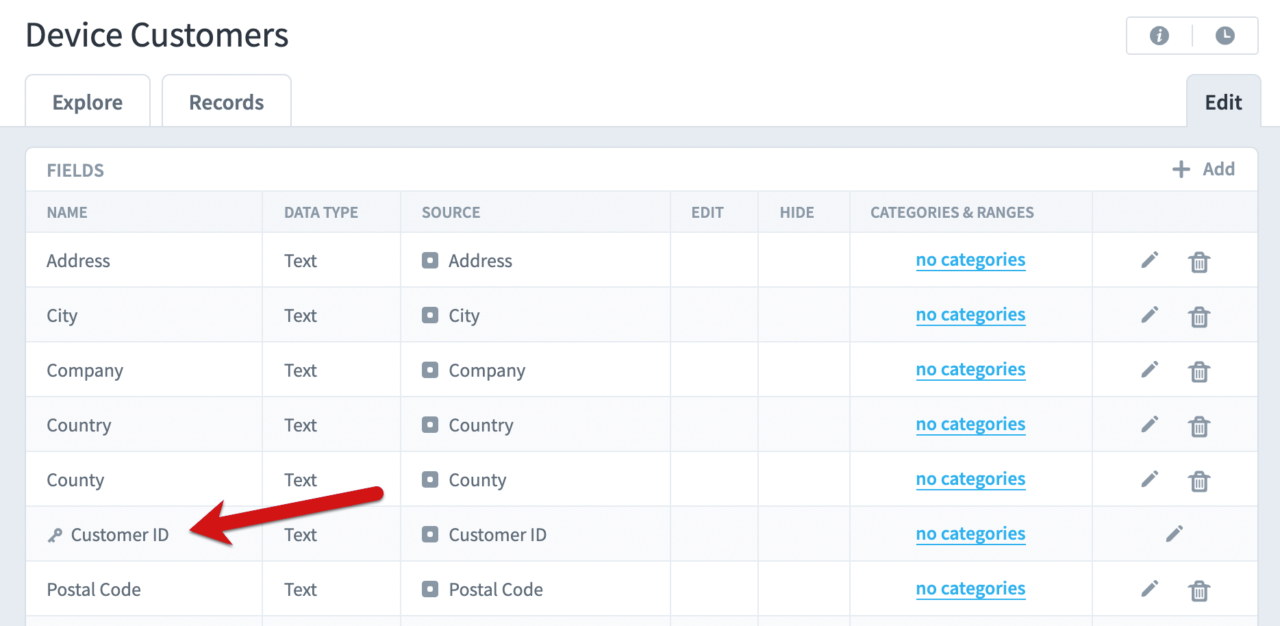Click the history clock icon near the top right

[1226, 35]
